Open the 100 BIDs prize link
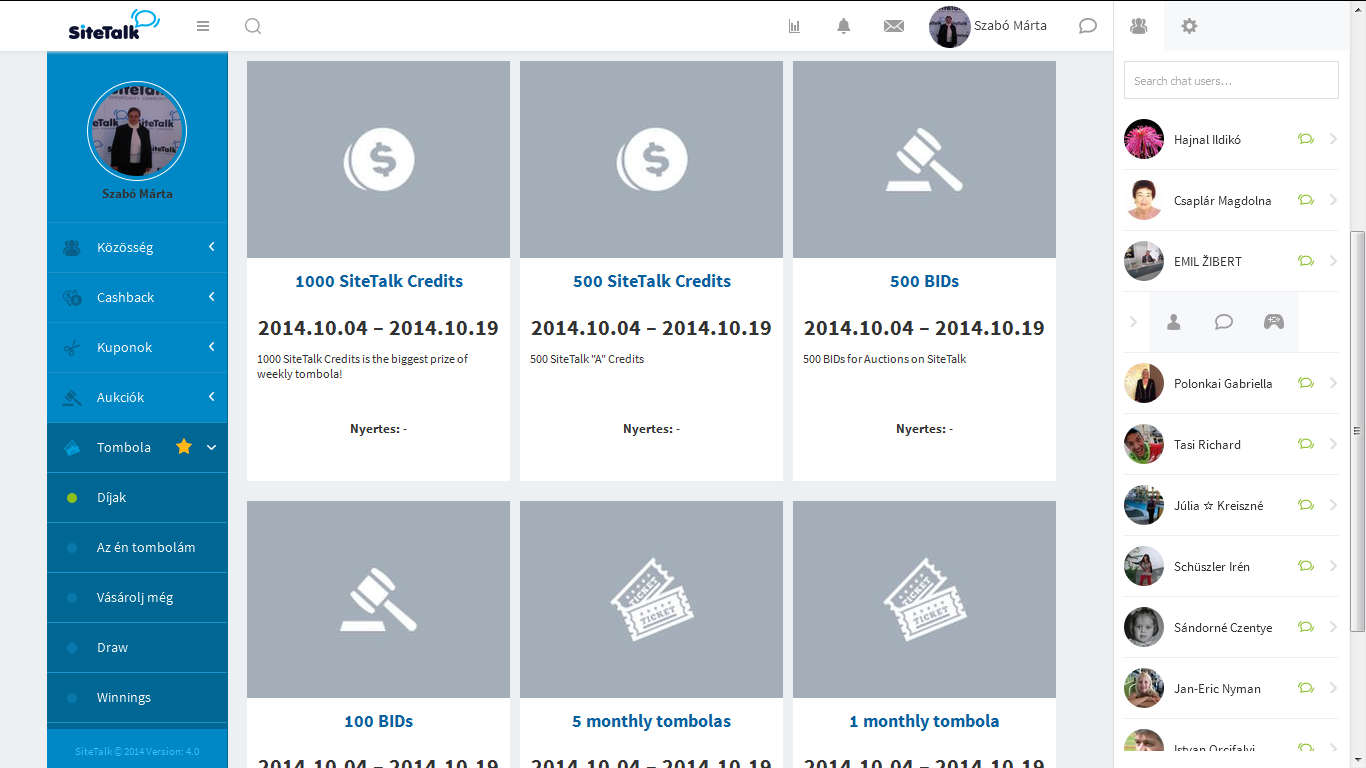The width and height of the screenshot is (1366, 768). 379,721
